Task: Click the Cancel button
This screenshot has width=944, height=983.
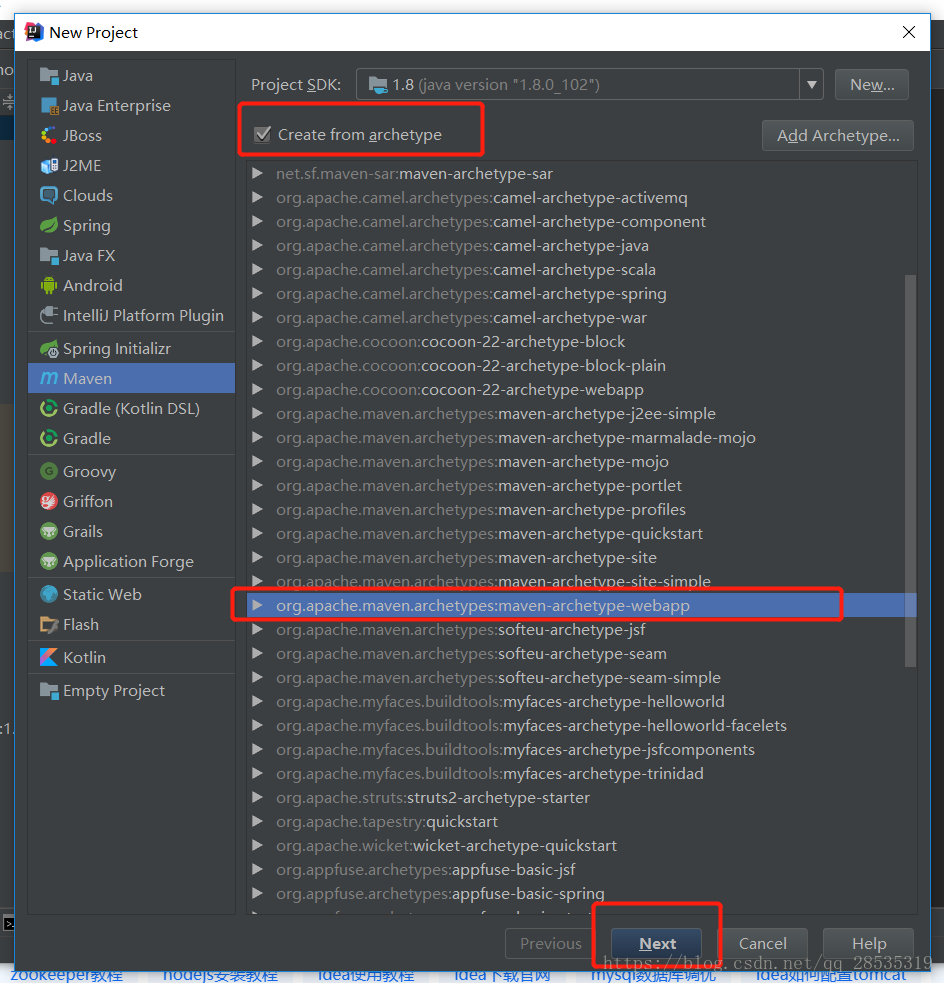Action: (x=762, y=944)
